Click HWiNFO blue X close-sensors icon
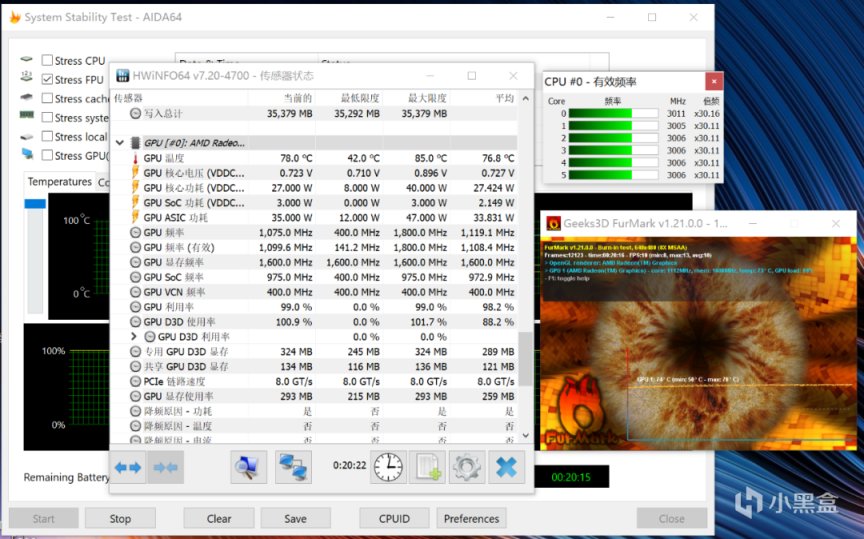 [506, 467]
